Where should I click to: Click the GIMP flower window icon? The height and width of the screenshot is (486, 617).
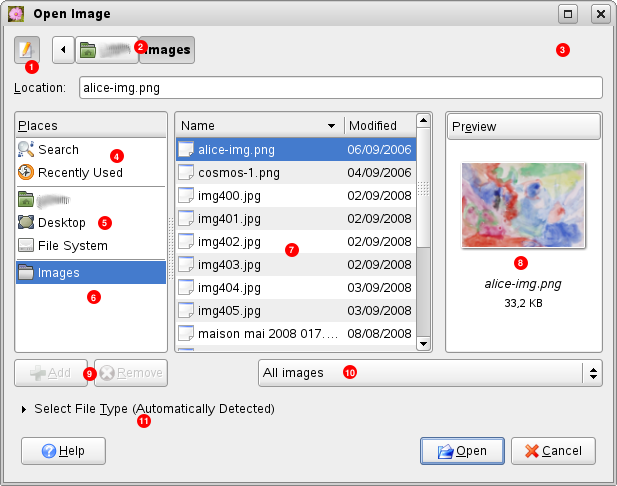(16, 14)
